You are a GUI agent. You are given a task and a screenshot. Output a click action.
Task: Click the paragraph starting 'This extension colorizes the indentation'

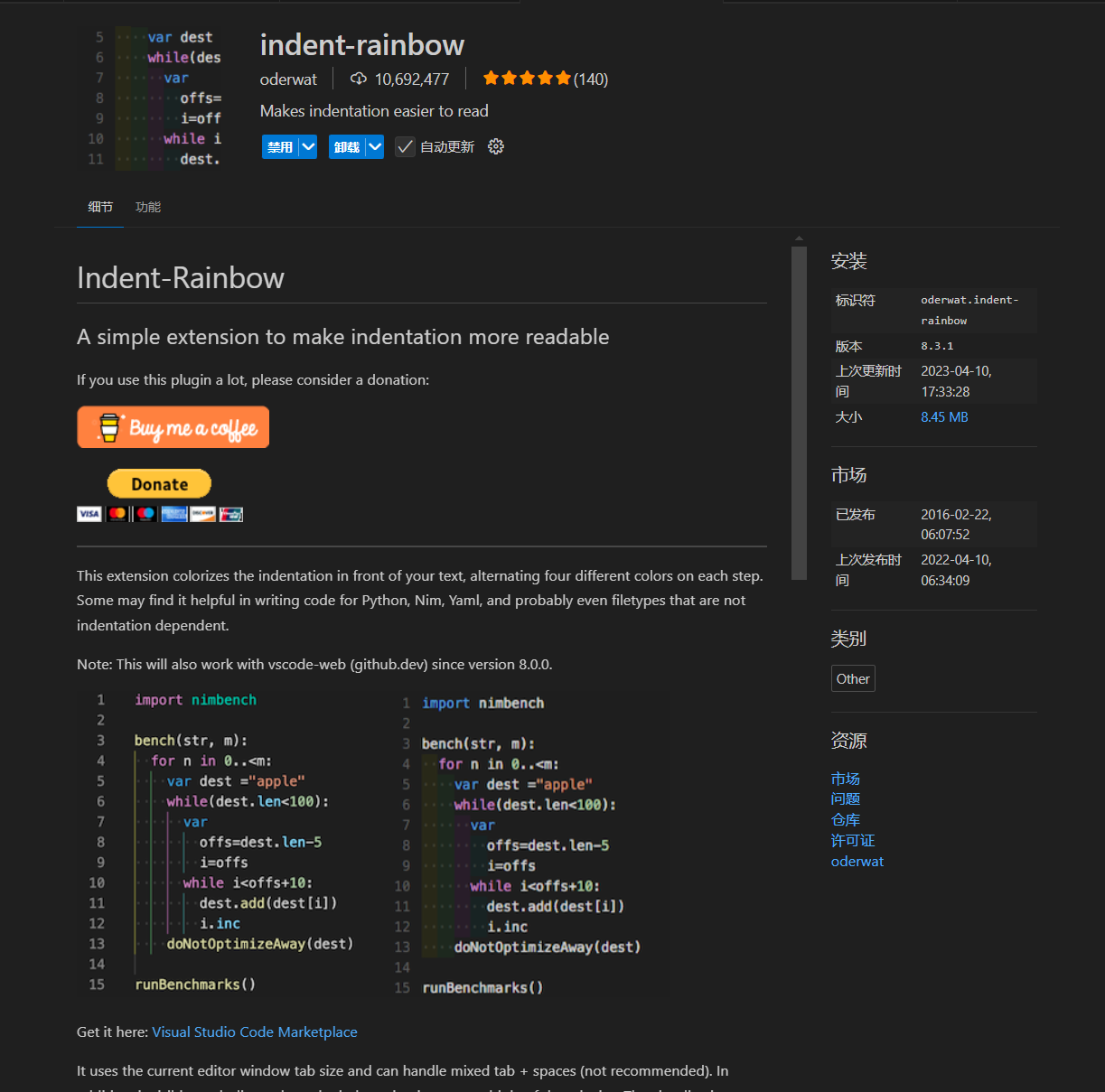coord(420,601)
